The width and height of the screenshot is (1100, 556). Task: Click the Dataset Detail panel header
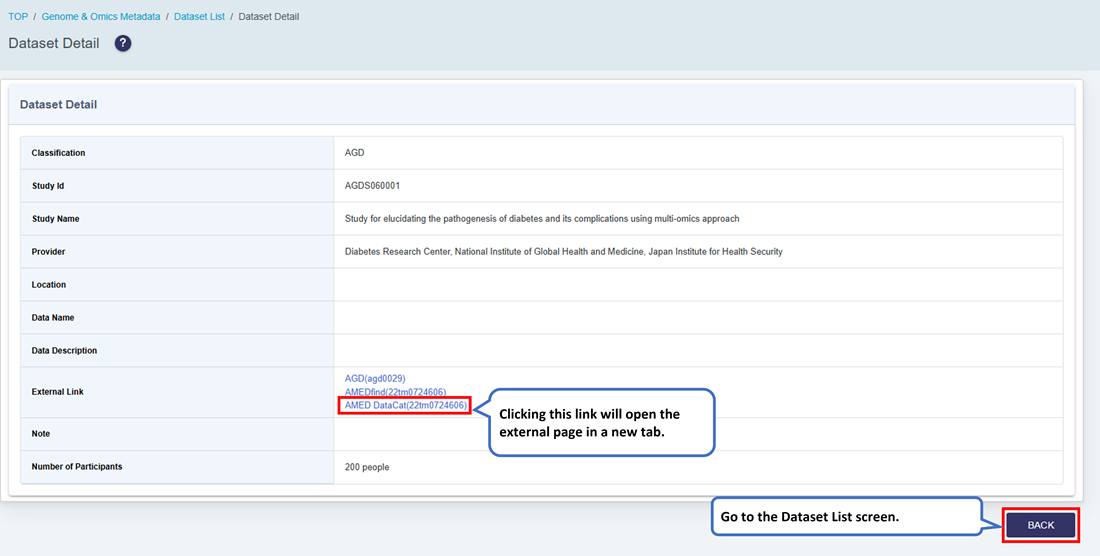click(58, 105)
